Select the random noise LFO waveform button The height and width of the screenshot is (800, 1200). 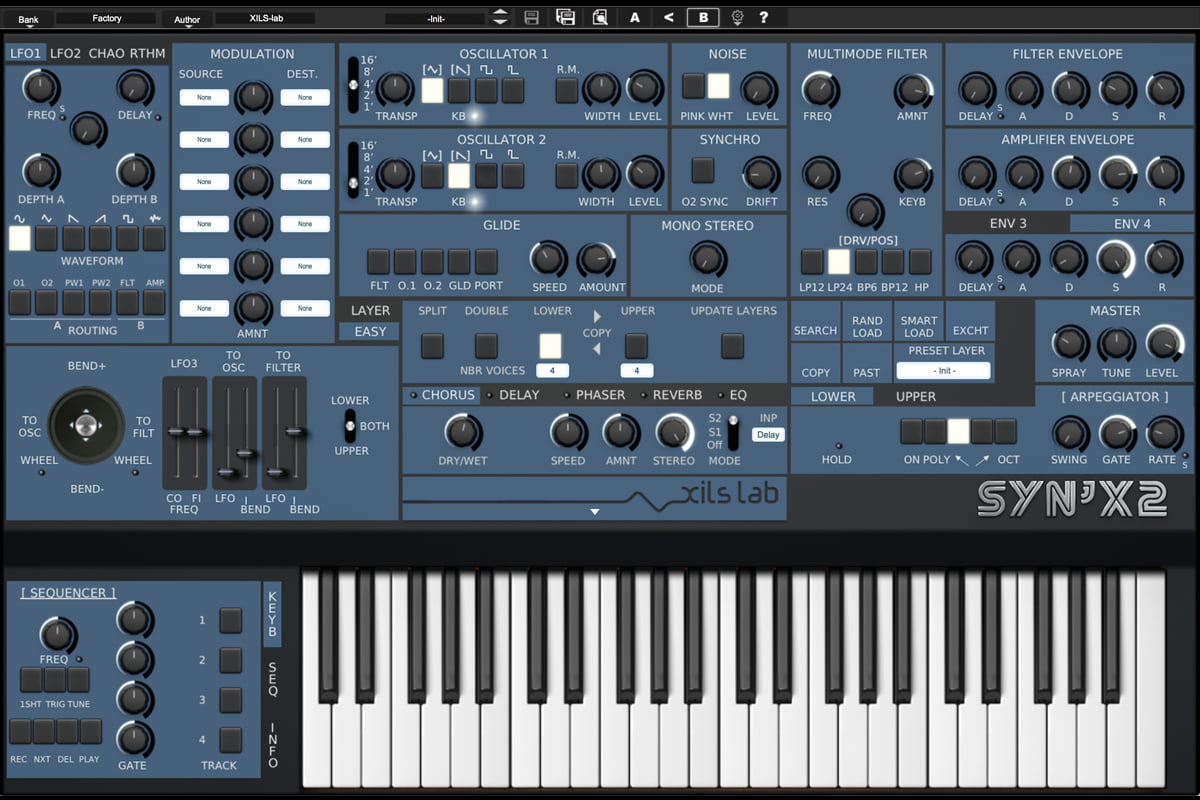[155, 238]
